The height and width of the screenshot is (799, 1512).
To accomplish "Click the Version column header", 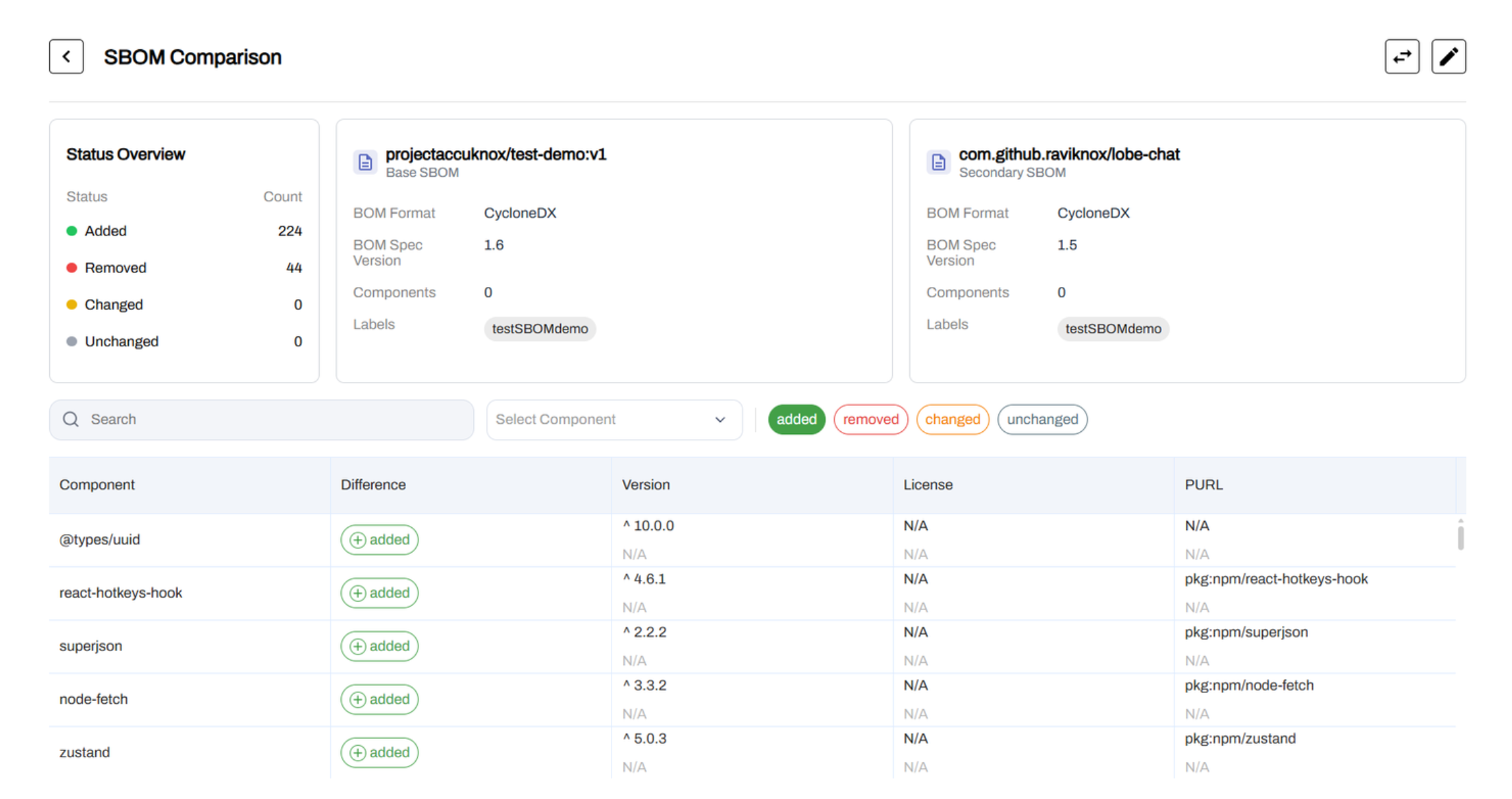I will coord(646,485).
